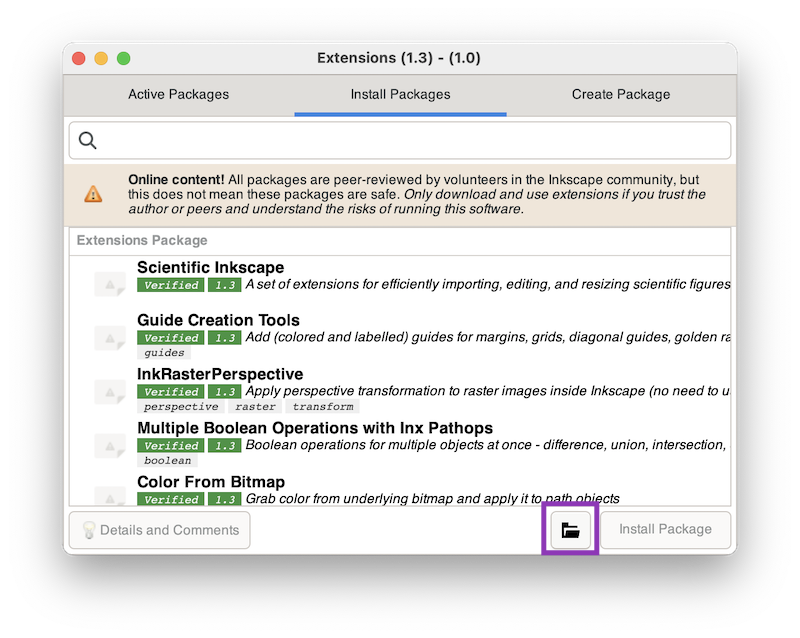Click Scientific Inkscape package thumbnail icon

[109, 284]
